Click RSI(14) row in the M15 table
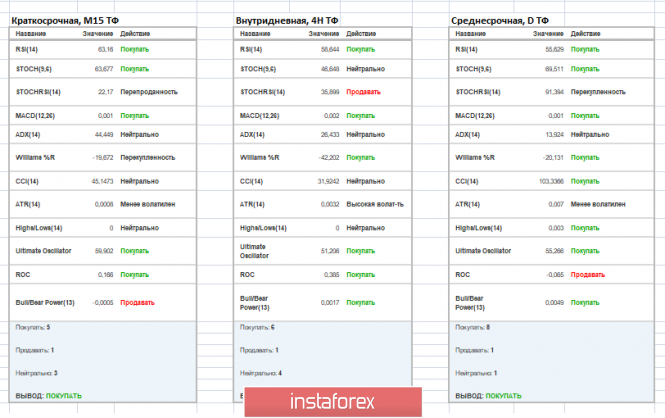The height and width of the screenshot is (418, 665). tap(103, 50)
